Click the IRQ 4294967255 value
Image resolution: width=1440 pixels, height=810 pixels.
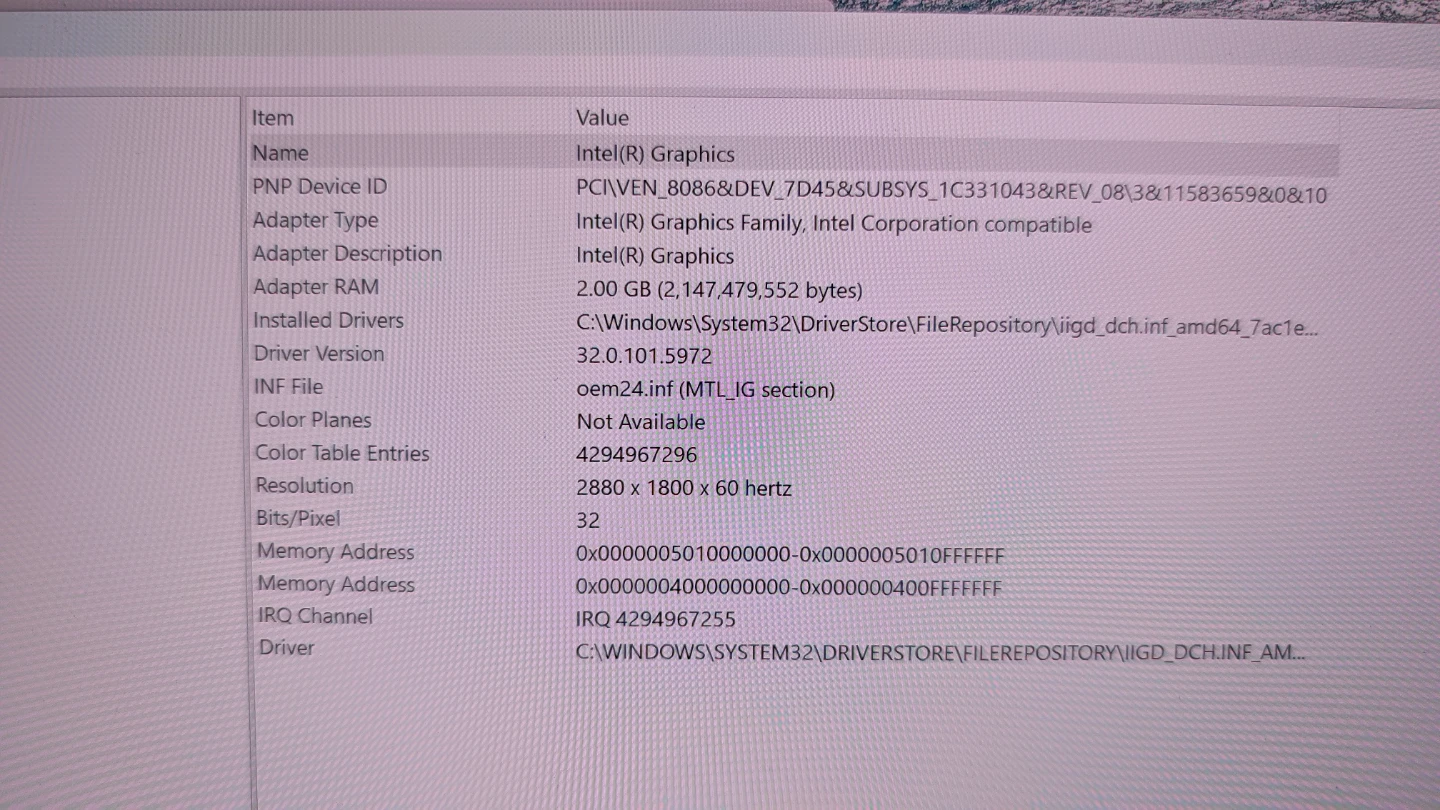coord(656,620)
